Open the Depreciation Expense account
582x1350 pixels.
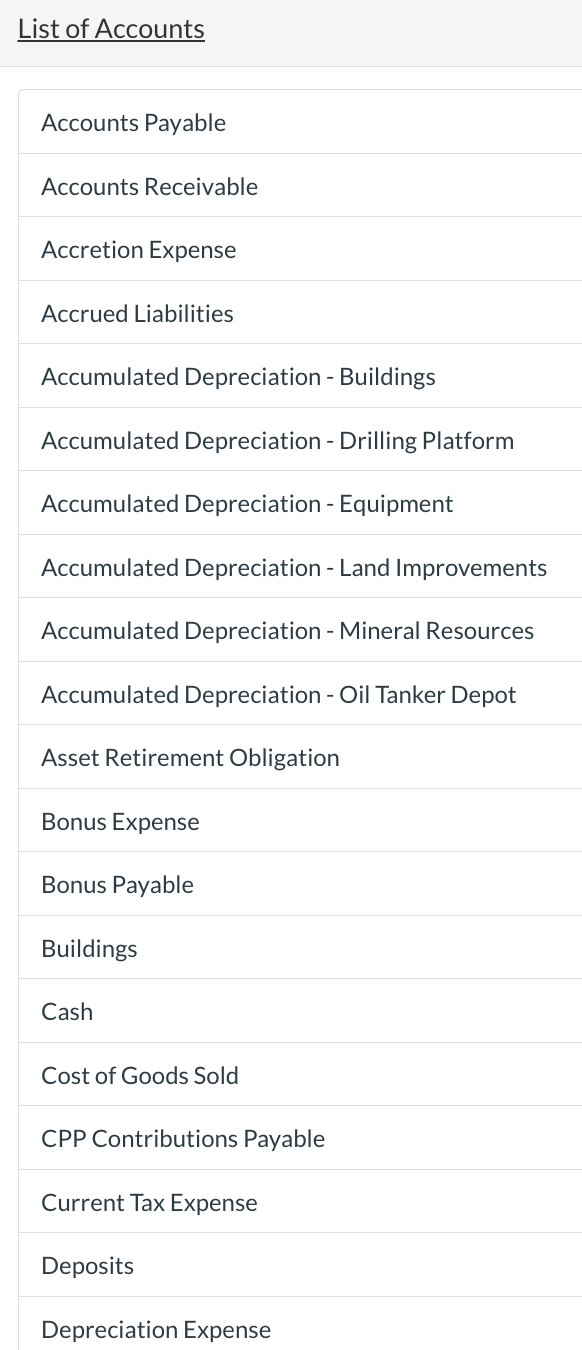pos(155,1329)
